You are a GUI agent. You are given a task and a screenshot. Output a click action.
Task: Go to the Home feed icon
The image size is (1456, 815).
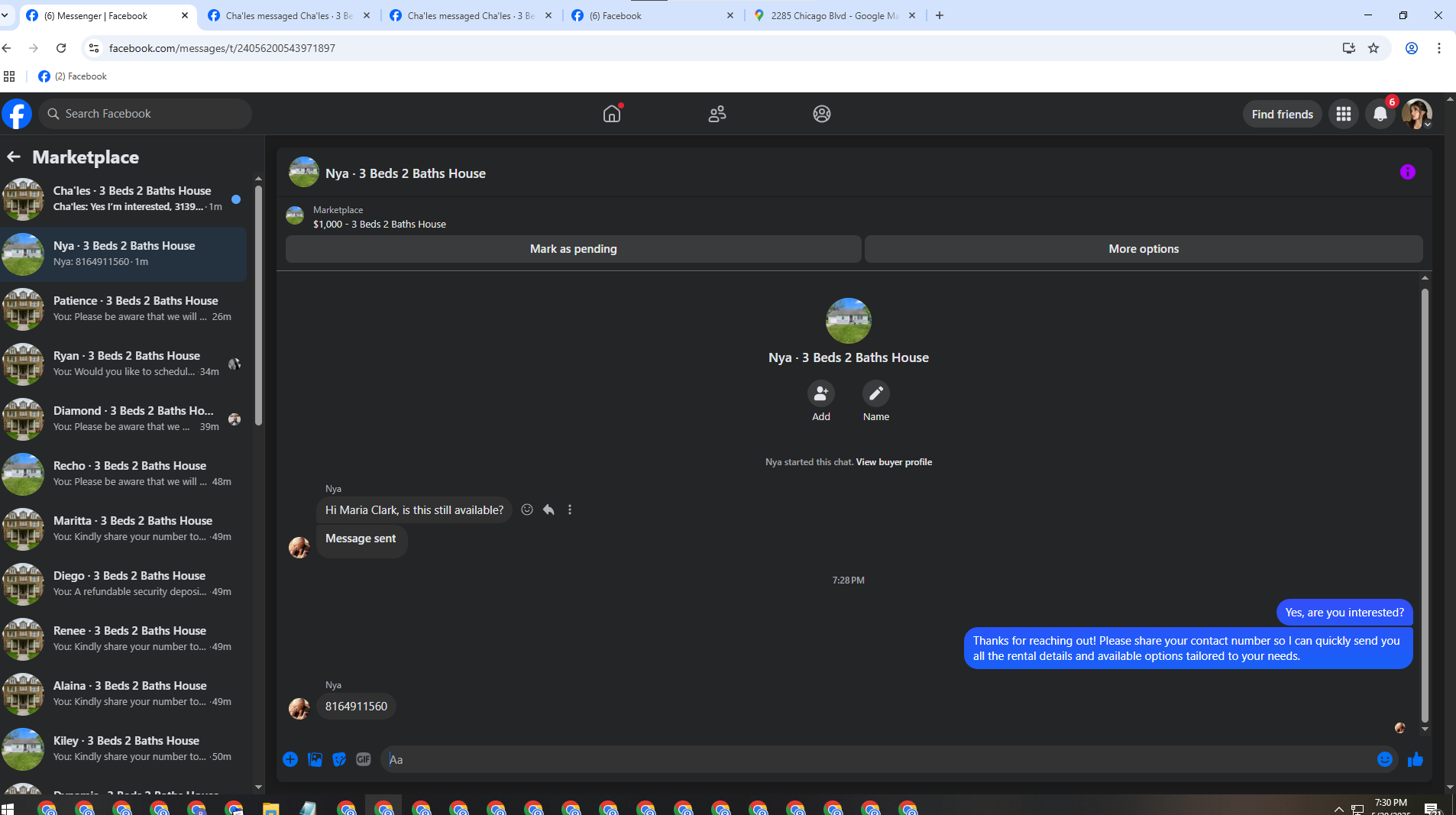(612, 114)
